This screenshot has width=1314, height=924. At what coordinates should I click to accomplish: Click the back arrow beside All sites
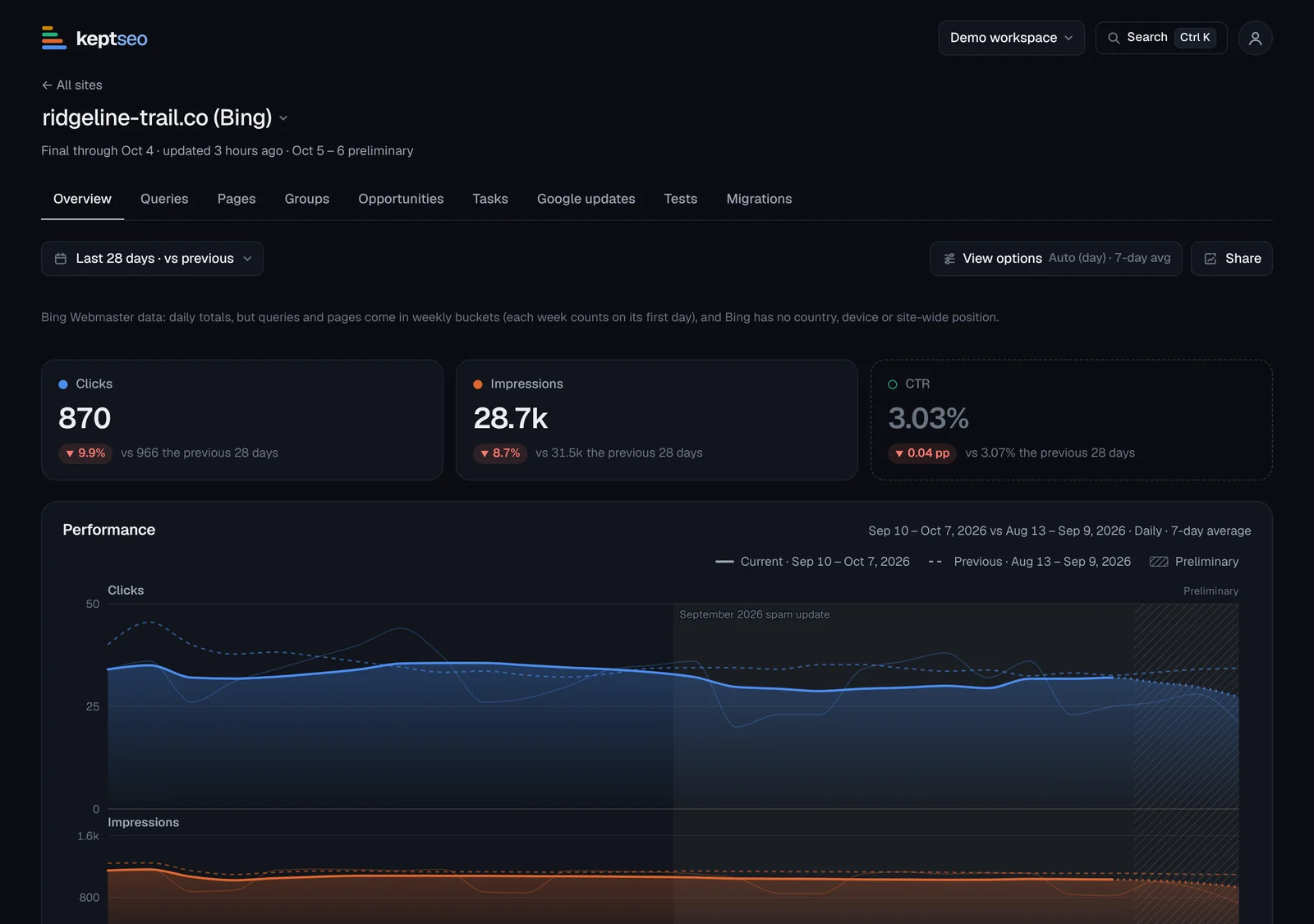[47, 85]
